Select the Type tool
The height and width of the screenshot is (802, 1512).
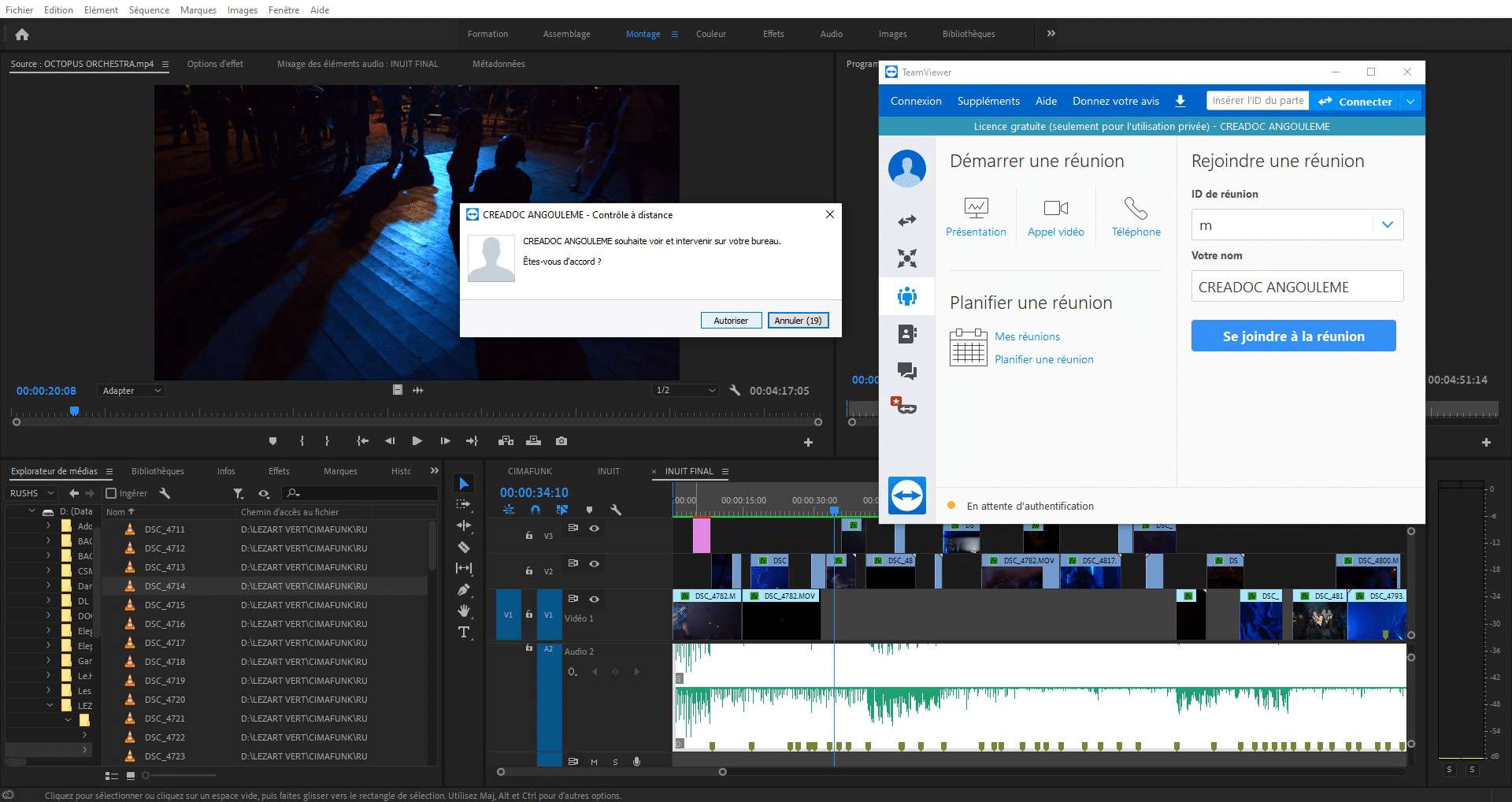pyautogui.click(x=464, y=632)
